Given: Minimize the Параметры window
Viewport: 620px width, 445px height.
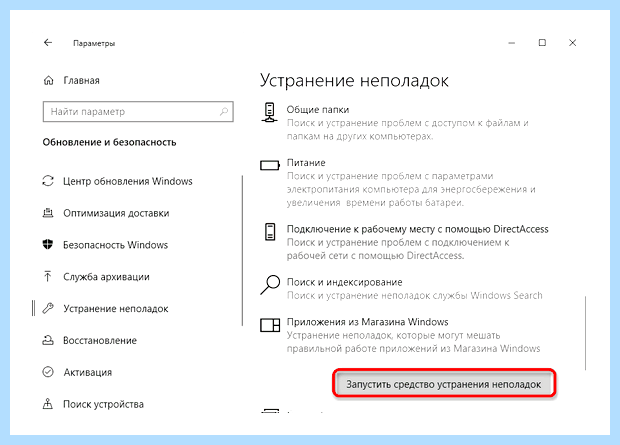Looking at the screenshot, I should coord(512,43).
